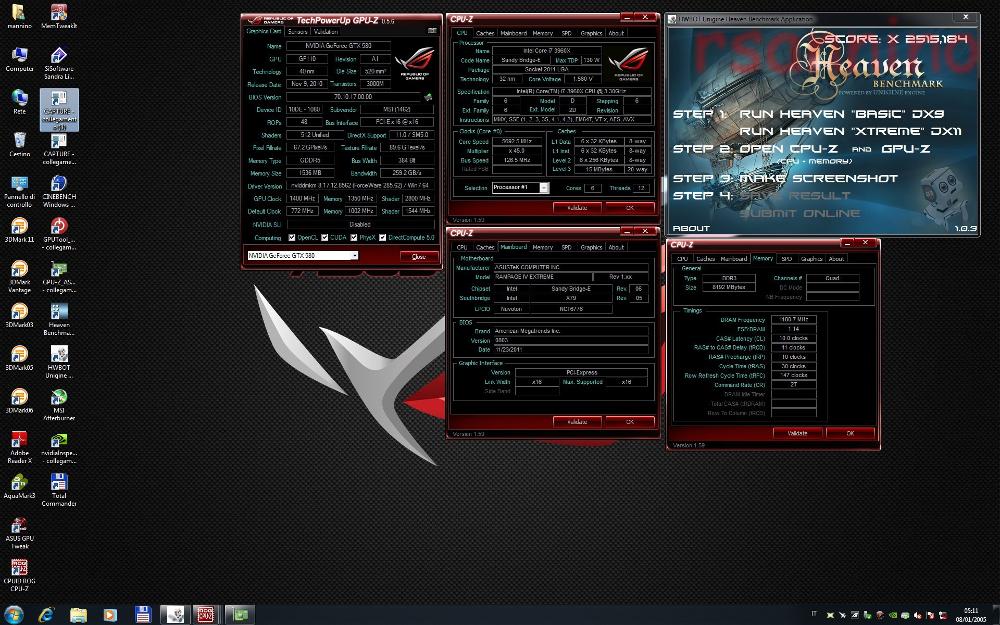Viewport: 1000px width, 625px height.
Task: Click DRAM Frequency value in Memory window
Action: [793, 320]
